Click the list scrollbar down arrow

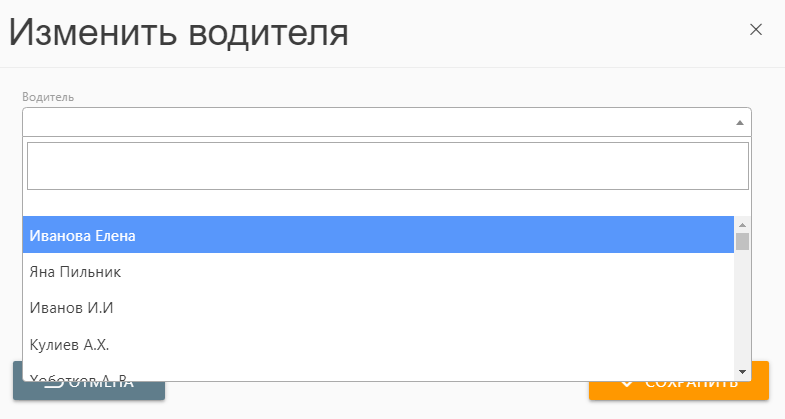pyautogui.click(x=742, y=372)
